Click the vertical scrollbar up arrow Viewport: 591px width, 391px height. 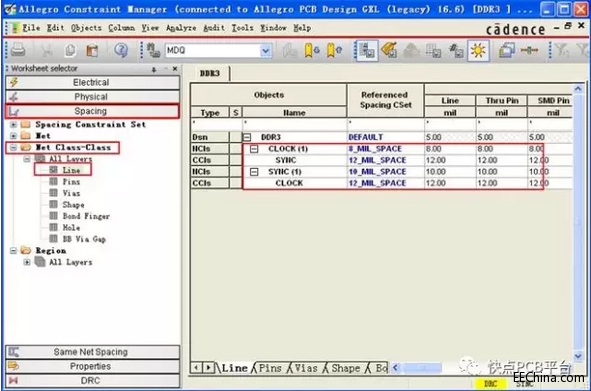[578, 89]
